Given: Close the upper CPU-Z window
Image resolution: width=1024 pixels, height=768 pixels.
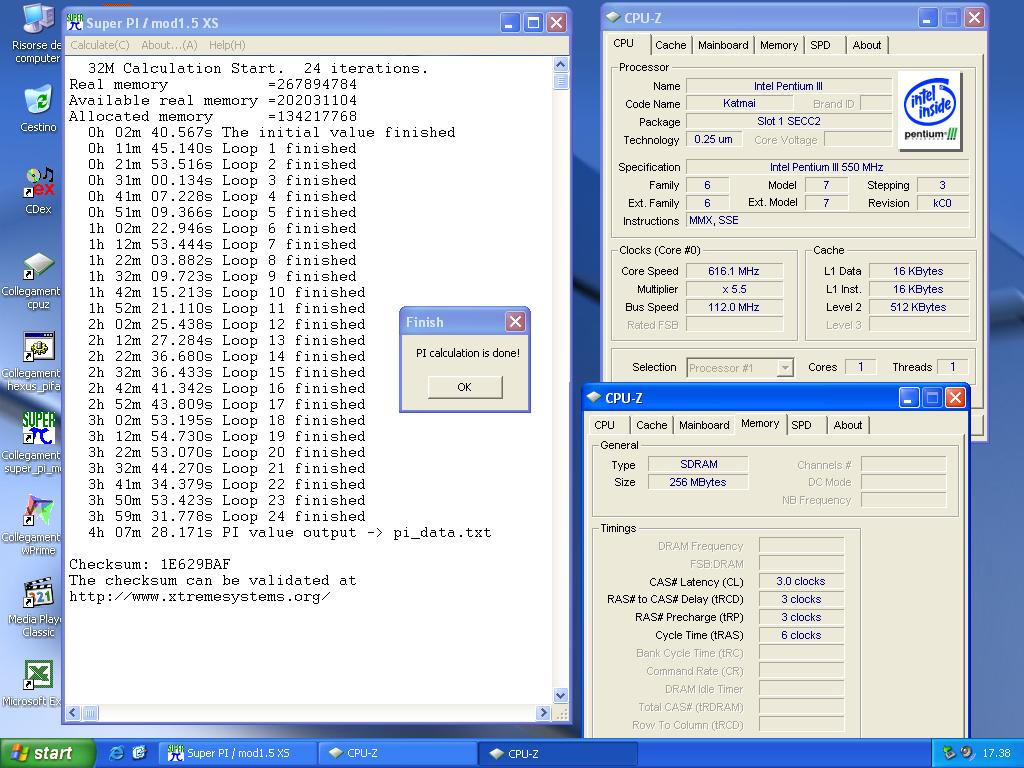Looking at the screenshot, I should [974, 18].
